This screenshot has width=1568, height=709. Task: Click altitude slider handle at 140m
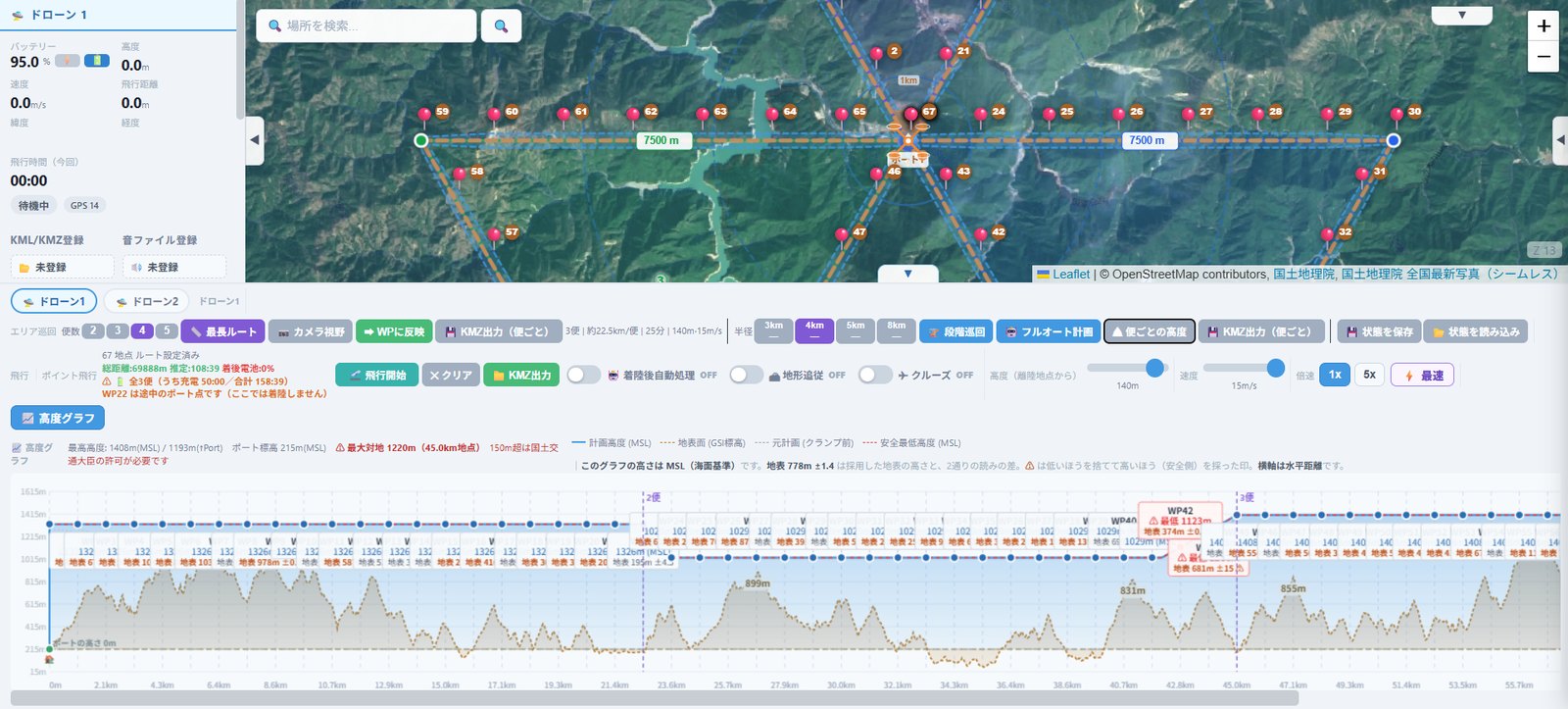point(1154,368)
